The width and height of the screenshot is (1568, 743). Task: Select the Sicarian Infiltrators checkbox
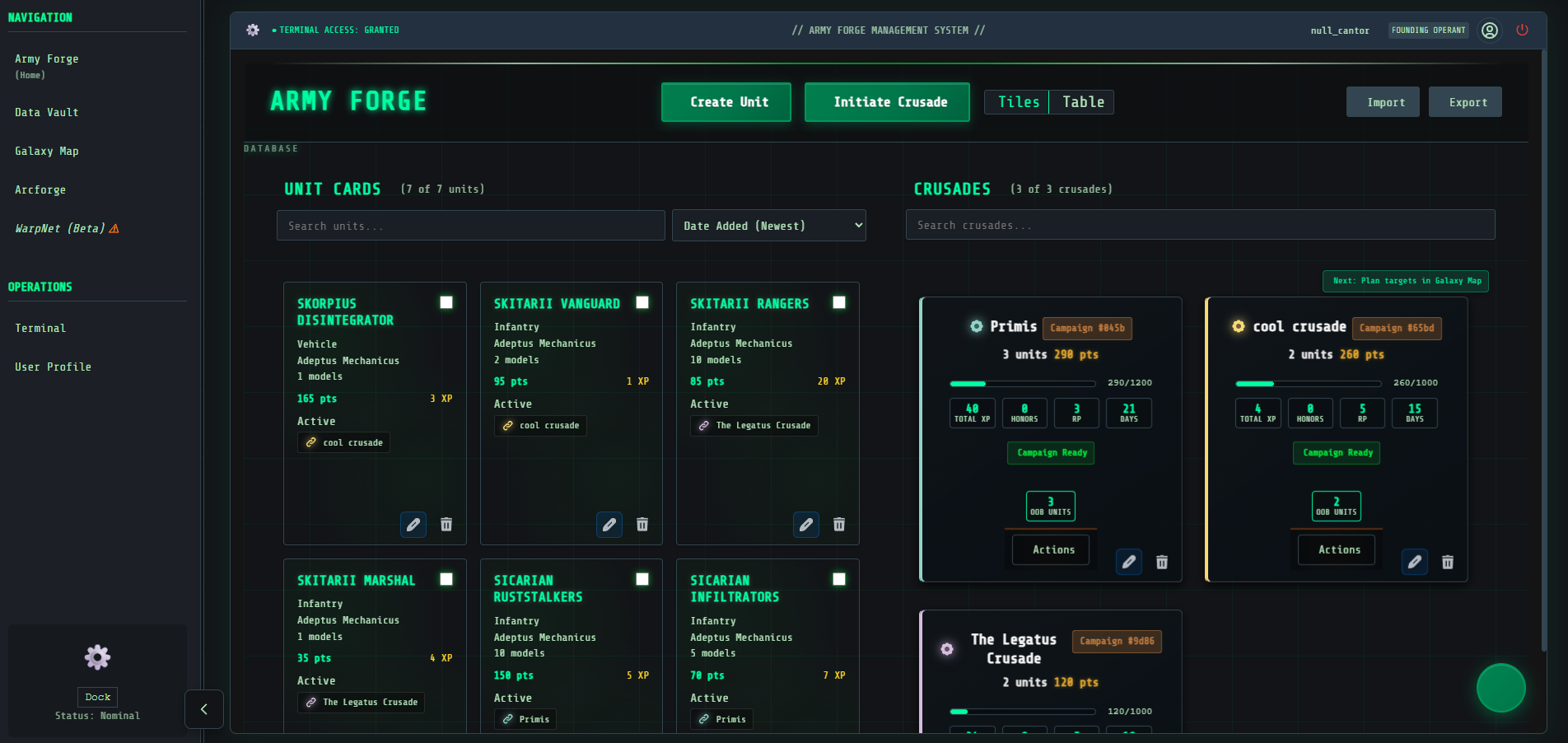839,579
